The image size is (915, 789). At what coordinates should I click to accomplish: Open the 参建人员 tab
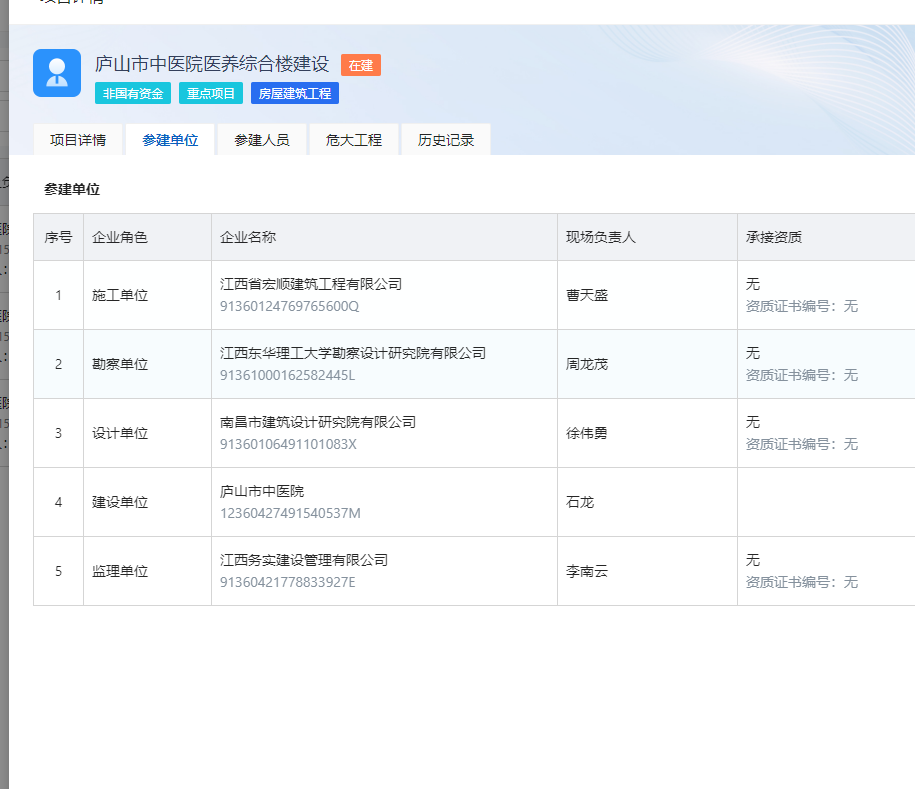pos(262,140)
